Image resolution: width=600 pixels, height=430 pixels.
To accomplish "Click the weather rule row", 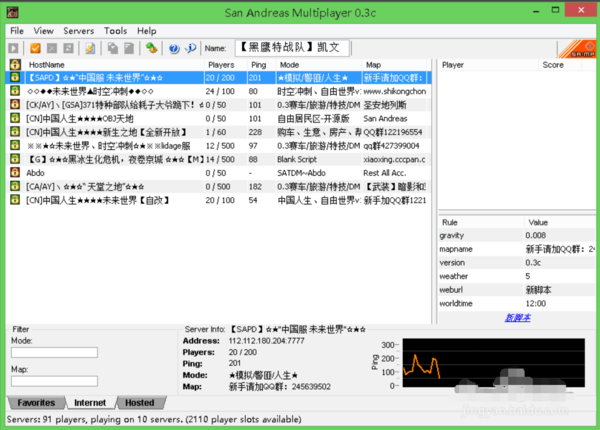I will pos(517,276).
